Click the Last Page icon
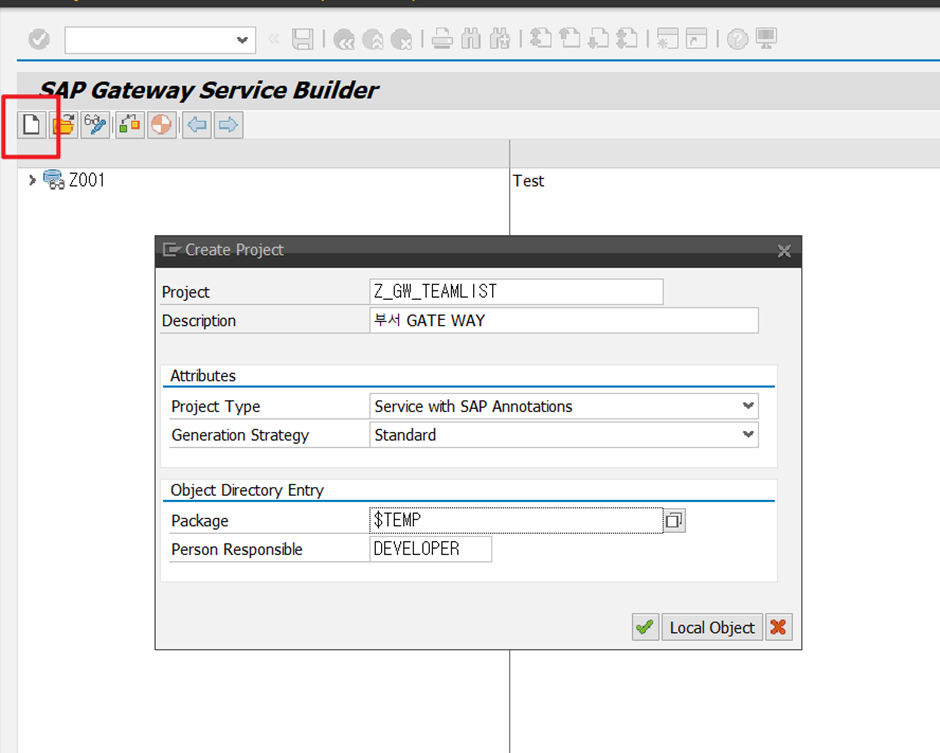Image resolution: width=940 pixels, height=753 pixels. coord(627,38)
